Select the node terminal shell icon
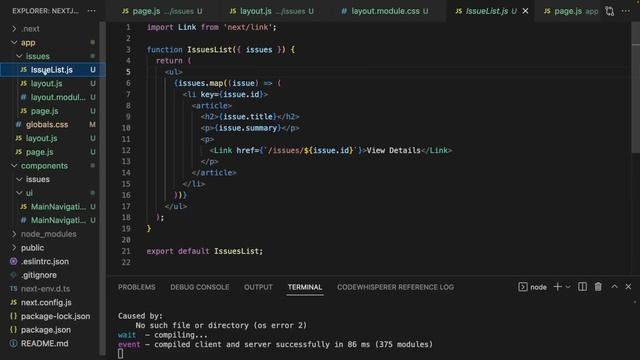Screen dimensions: 640x360 tap(522, 287)
